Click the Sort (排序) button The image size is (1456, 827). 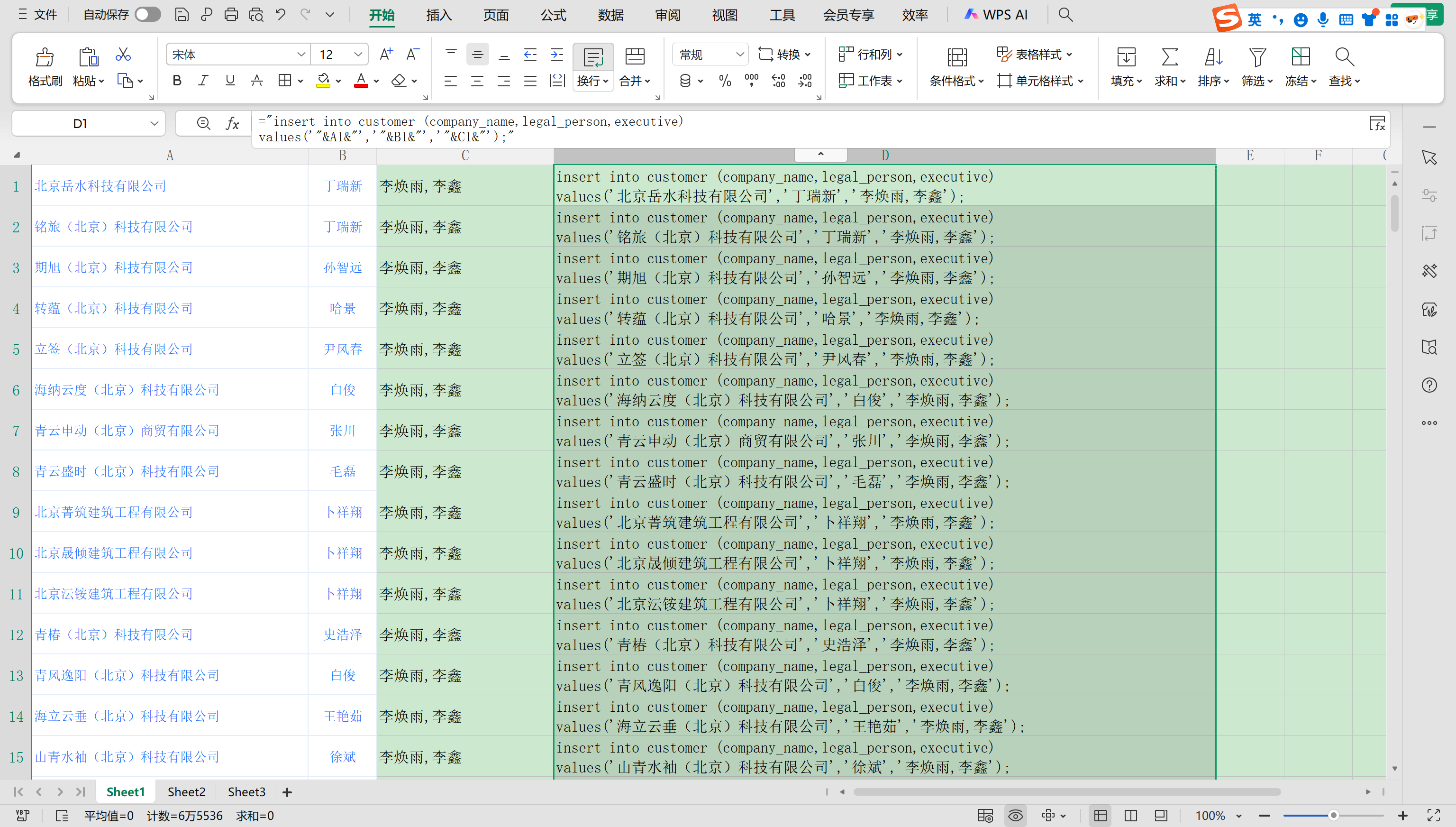[x=1214, y=67]
